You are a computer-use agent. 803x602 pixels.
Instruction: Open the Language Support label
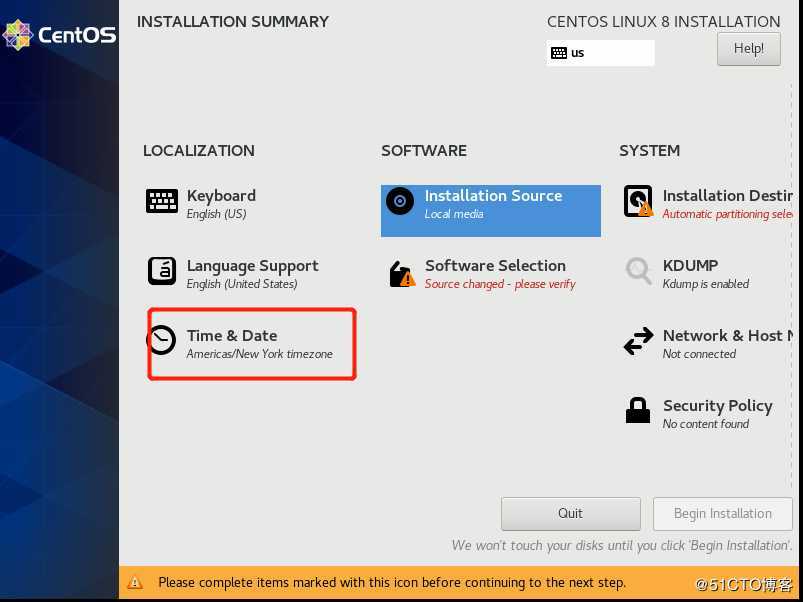tap(252, 266)
